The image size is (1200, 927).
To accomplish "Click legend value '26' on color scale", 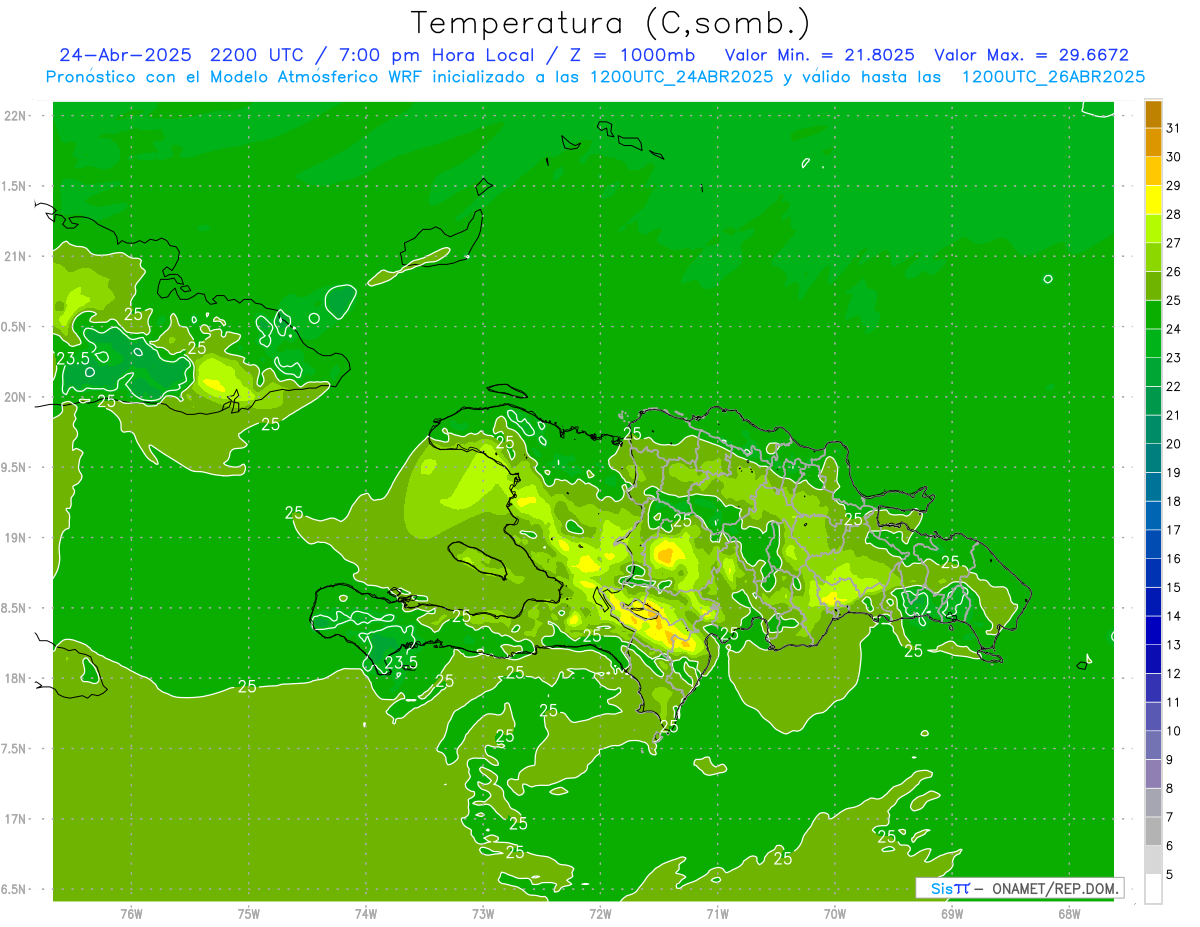I will coord(1174,271).
